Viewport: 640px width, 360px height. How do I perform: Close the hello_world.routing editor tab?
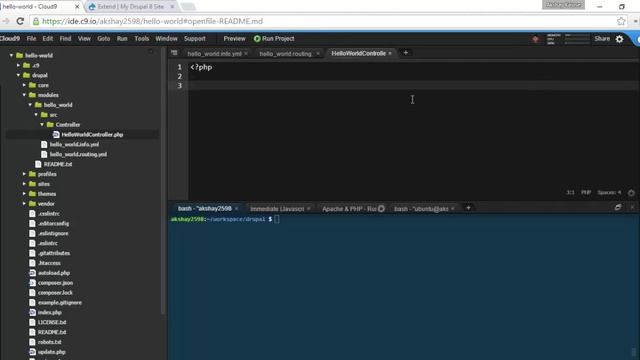[318, 54]
